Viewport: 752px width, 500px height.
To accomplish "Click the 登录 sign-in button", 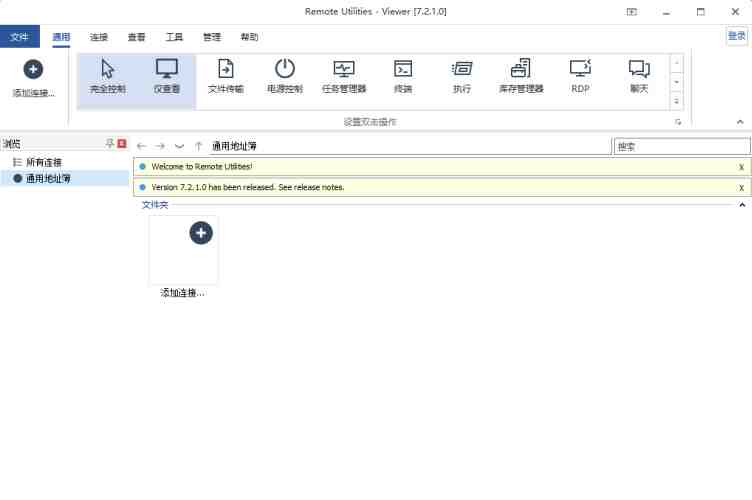I will (x=737, y=36).
